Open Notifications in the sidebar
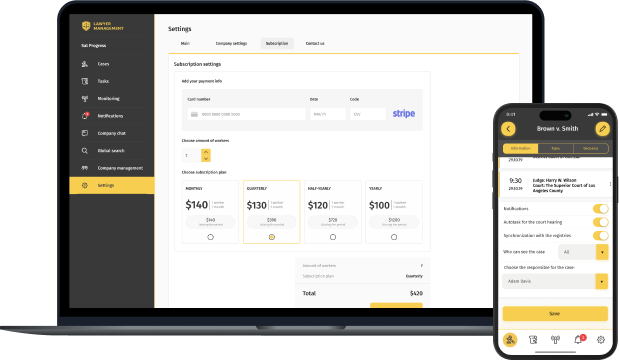Image resolution: width=619 pixels, height=360 pixels. pyautogui.click(x=110, y=116)
